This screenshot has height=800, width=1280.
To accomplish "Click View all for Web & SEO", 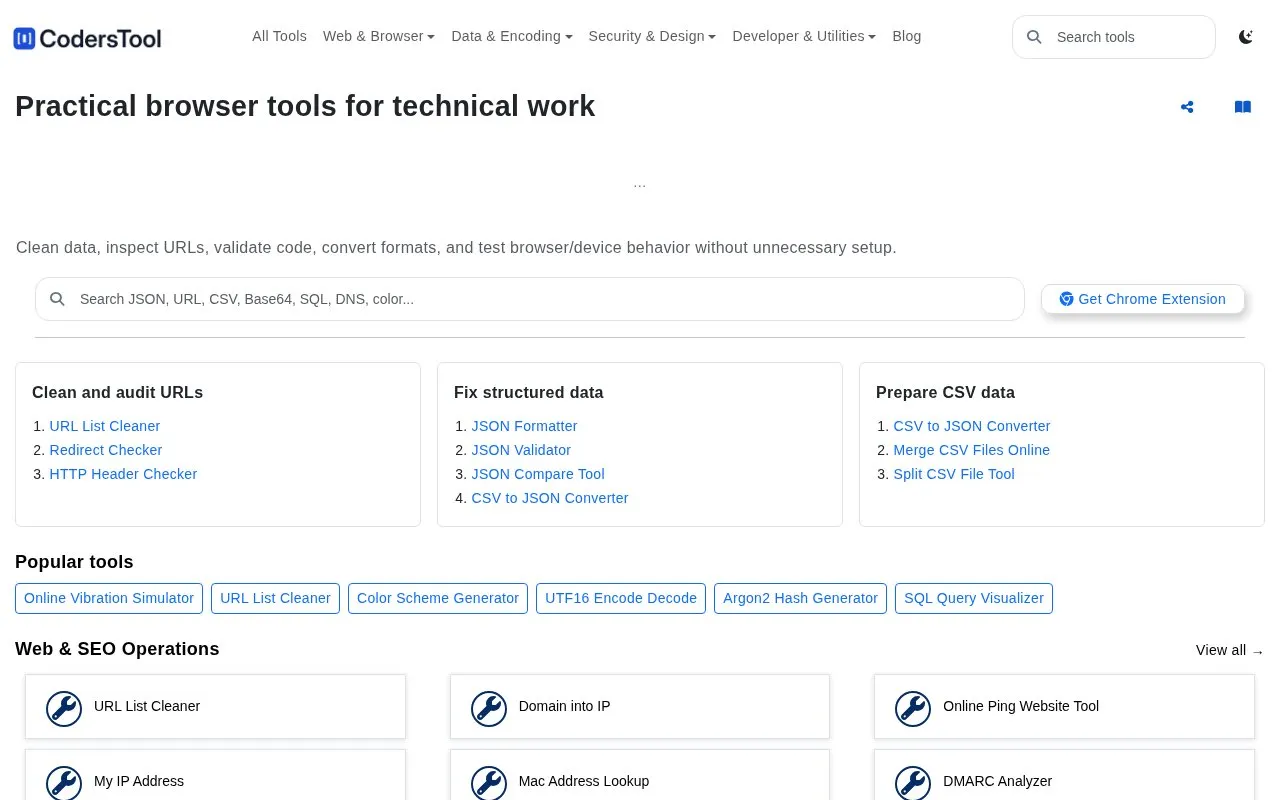I will point(1230,650).
